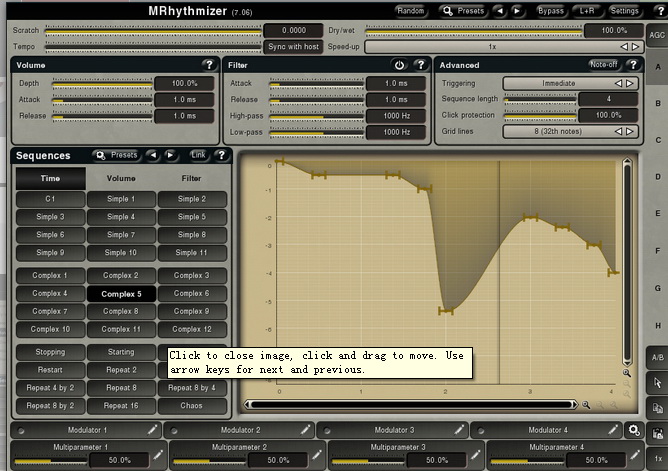Zoom in graph vertically with magnifier
This screenshot has width=668, height=471.
point(627,373)
